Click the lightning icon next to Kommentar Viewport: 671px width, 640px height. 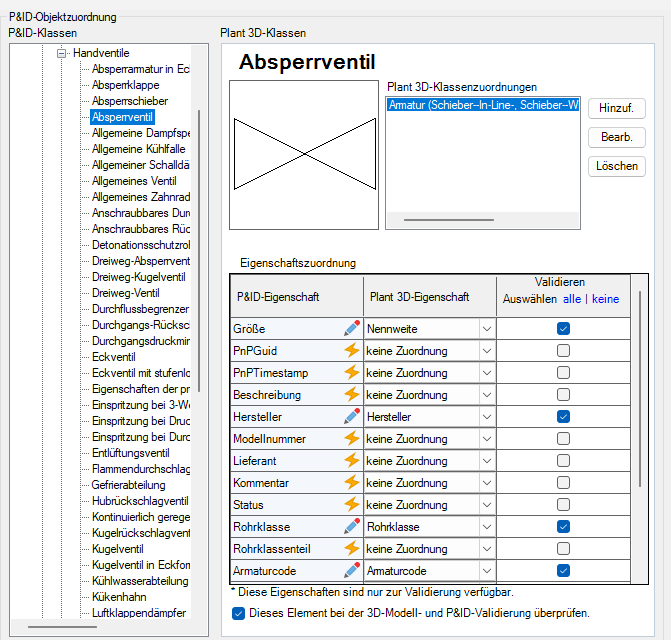[352, 483]
